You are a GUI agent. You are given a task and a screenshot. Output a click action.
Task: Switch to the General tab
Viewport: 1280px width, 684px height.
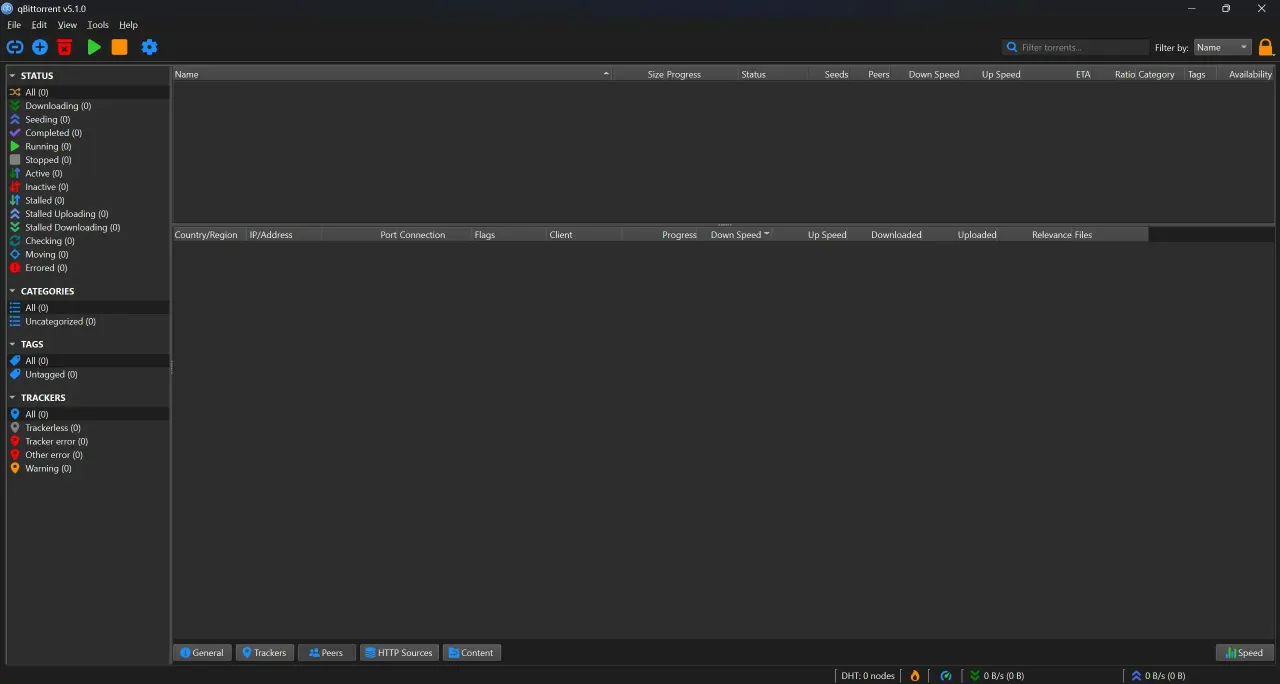pyautogui.click(x=202, y=653)
